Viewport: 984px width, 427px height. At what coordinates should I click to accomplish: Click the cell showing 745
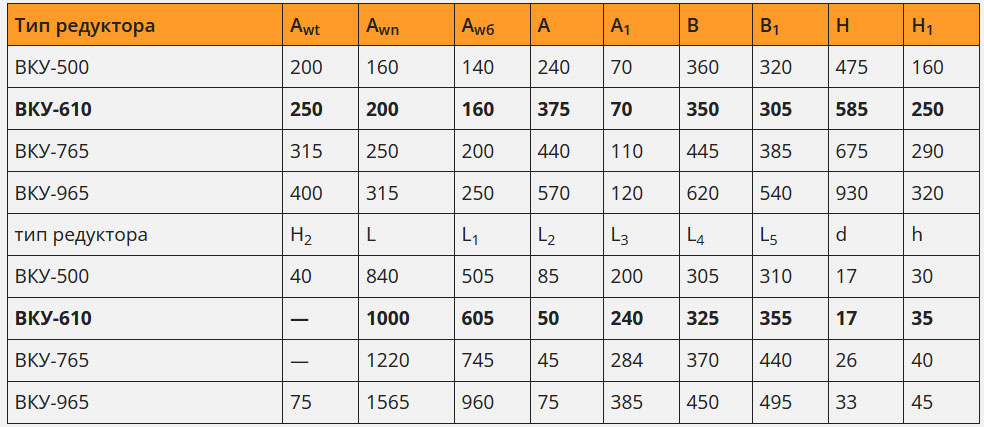[478, 360]
